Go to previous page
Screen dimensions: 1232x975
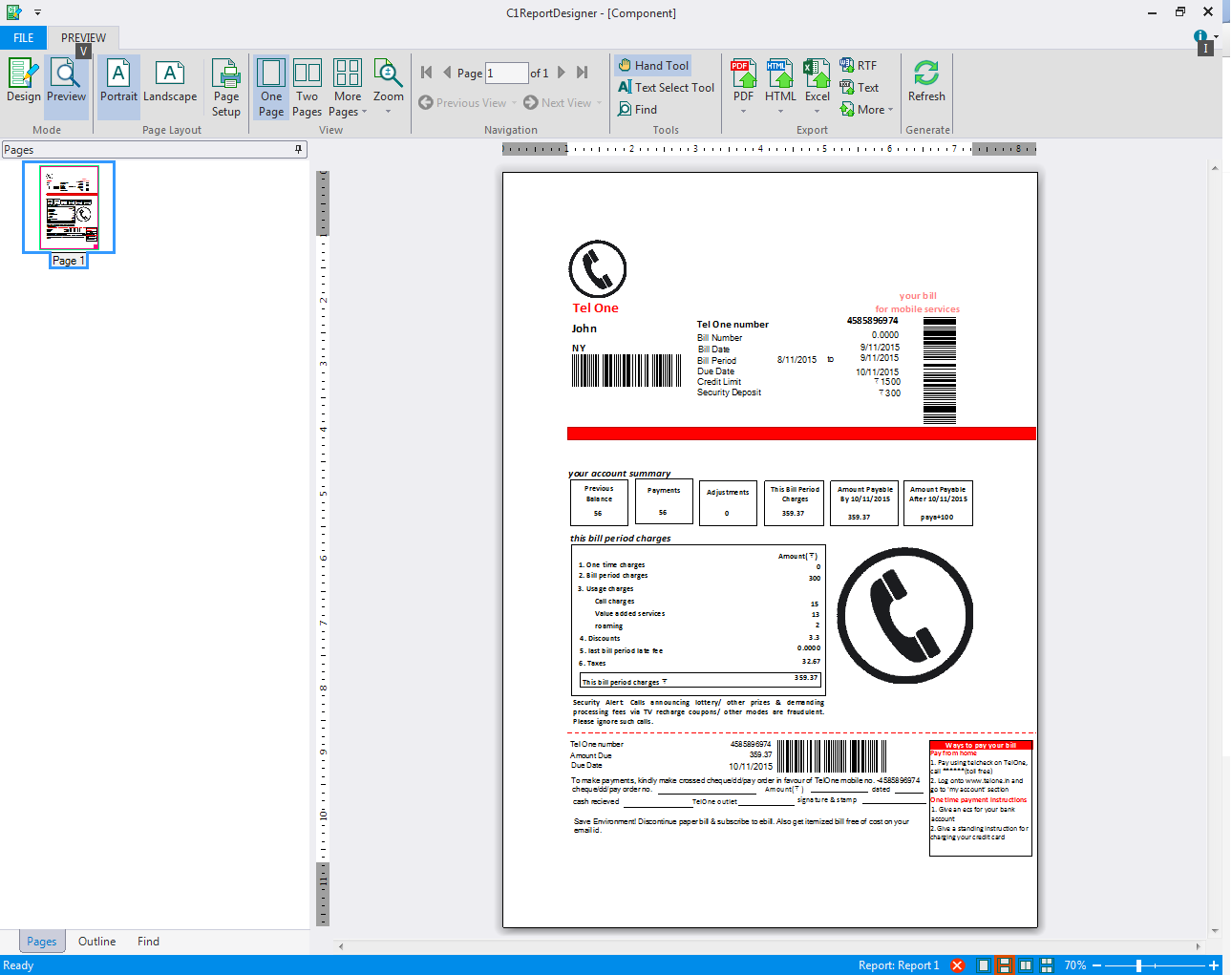click(447, 73)
